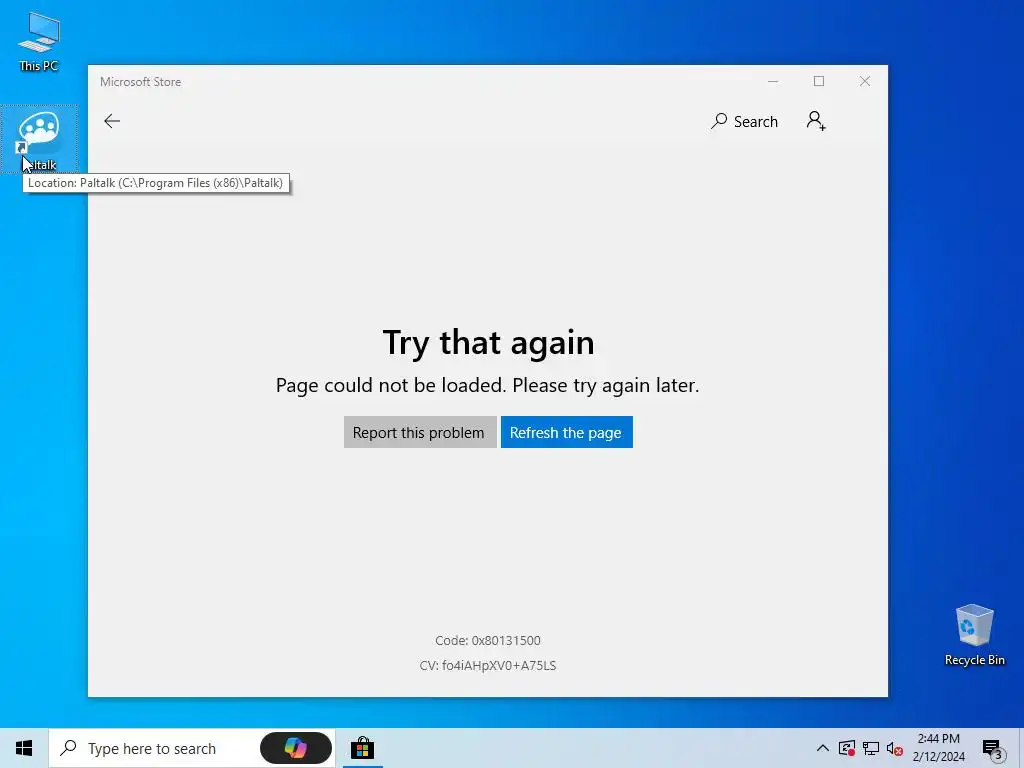Maximize the Microsoft Store window

click(819, 82)
